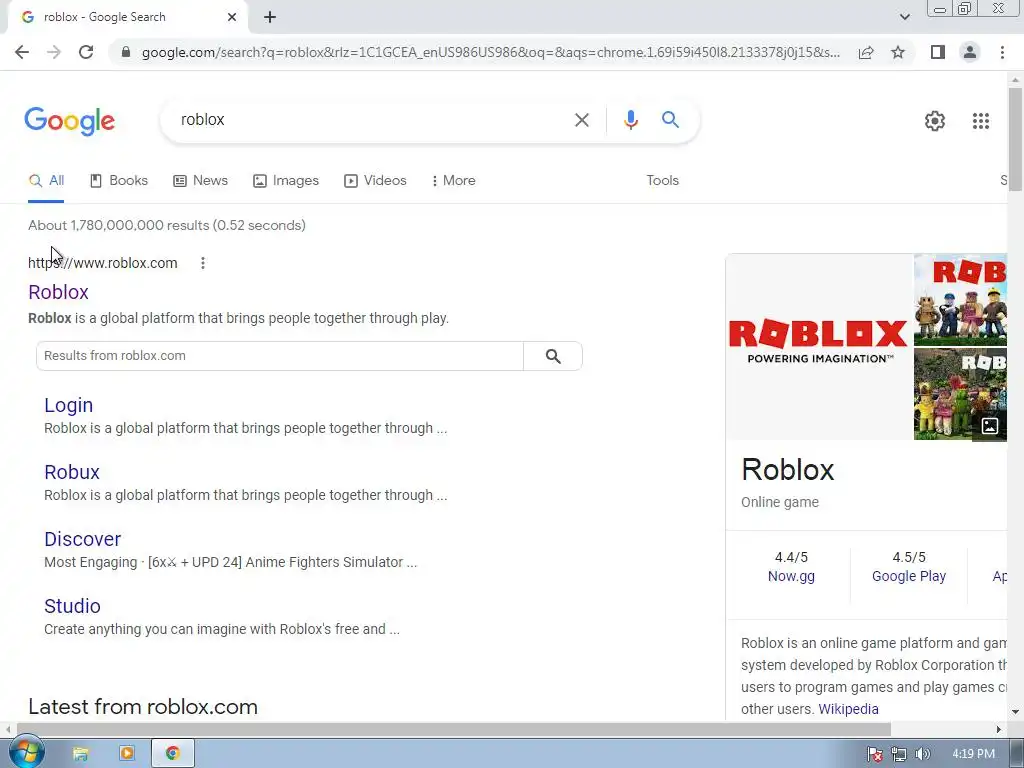The height and width of the screenshot is (768, 1024).
Task: Open the Google apps grid
Action: pyautogui.click(x=980, y=121)
